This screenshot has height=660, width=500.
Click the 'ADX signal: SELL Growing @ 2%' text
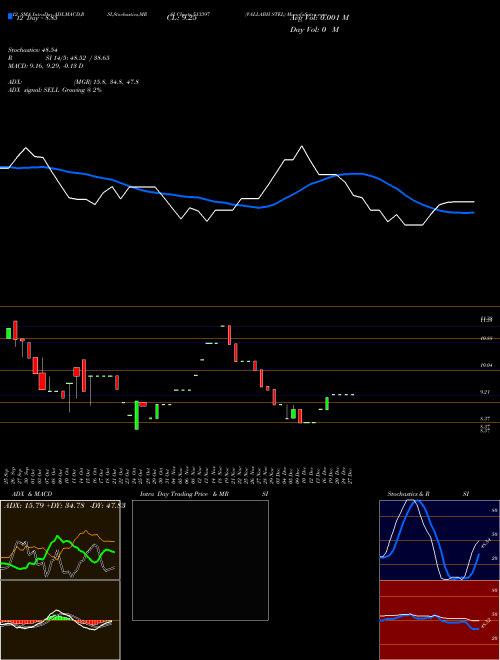coord(55,90)
